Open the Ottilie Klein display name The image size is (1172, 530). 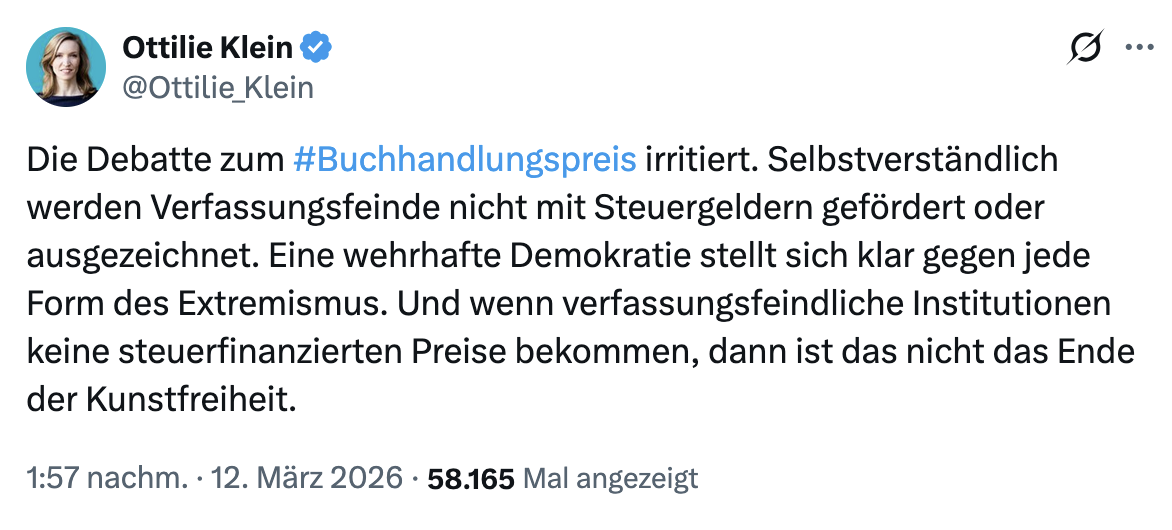click(207, 47)
